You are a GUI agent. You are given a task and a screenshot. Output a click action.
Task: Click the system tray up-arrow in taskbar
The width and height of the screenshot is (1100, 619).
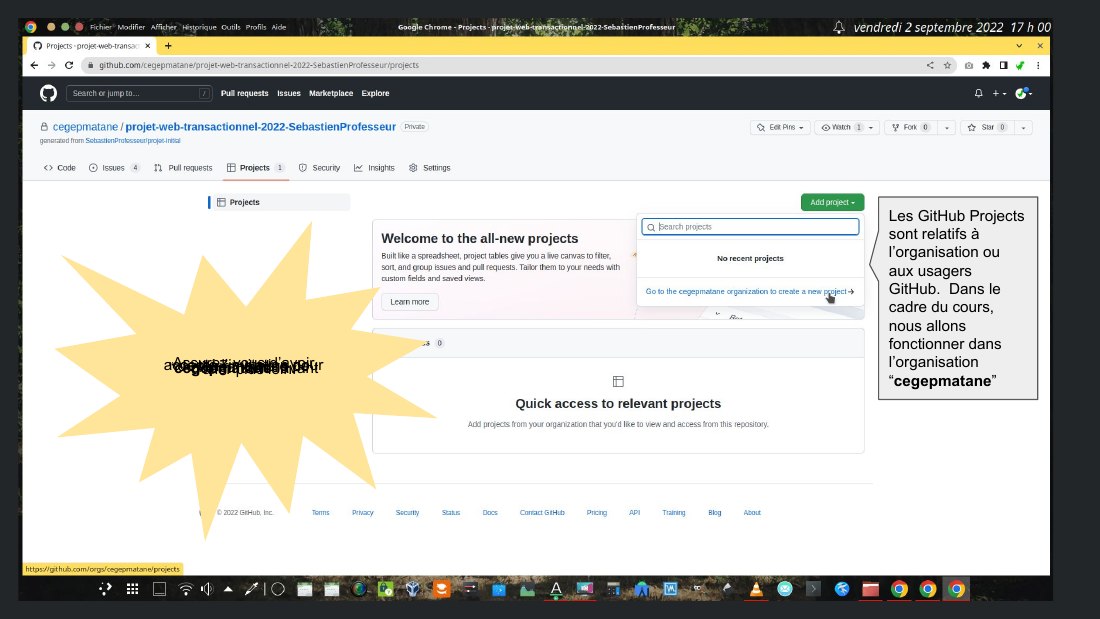[x=228, y=589]
